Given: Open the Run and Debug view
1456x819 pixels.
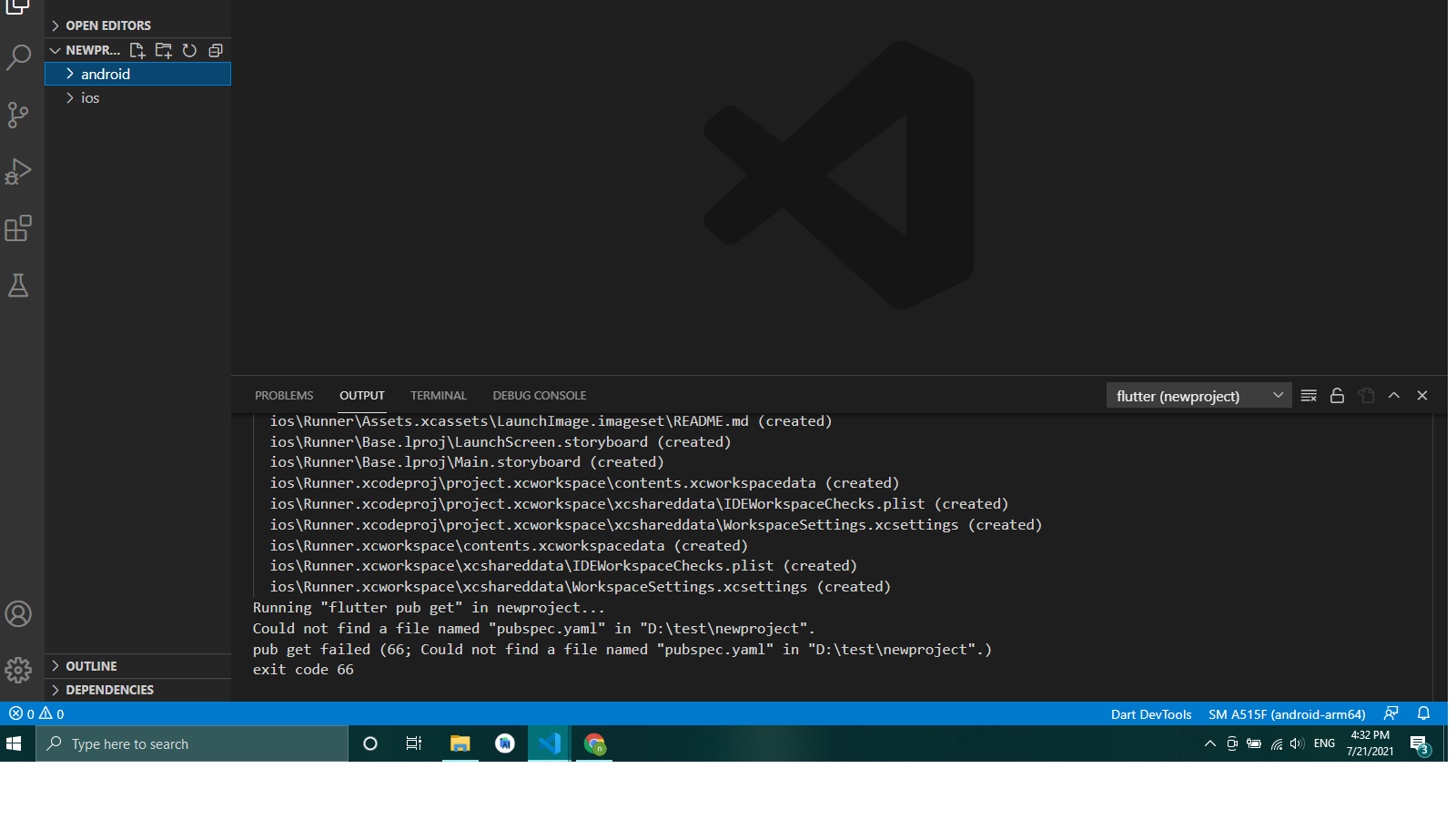Looking at the screenshot, I should pyautogui.click(x=18, y=171).
